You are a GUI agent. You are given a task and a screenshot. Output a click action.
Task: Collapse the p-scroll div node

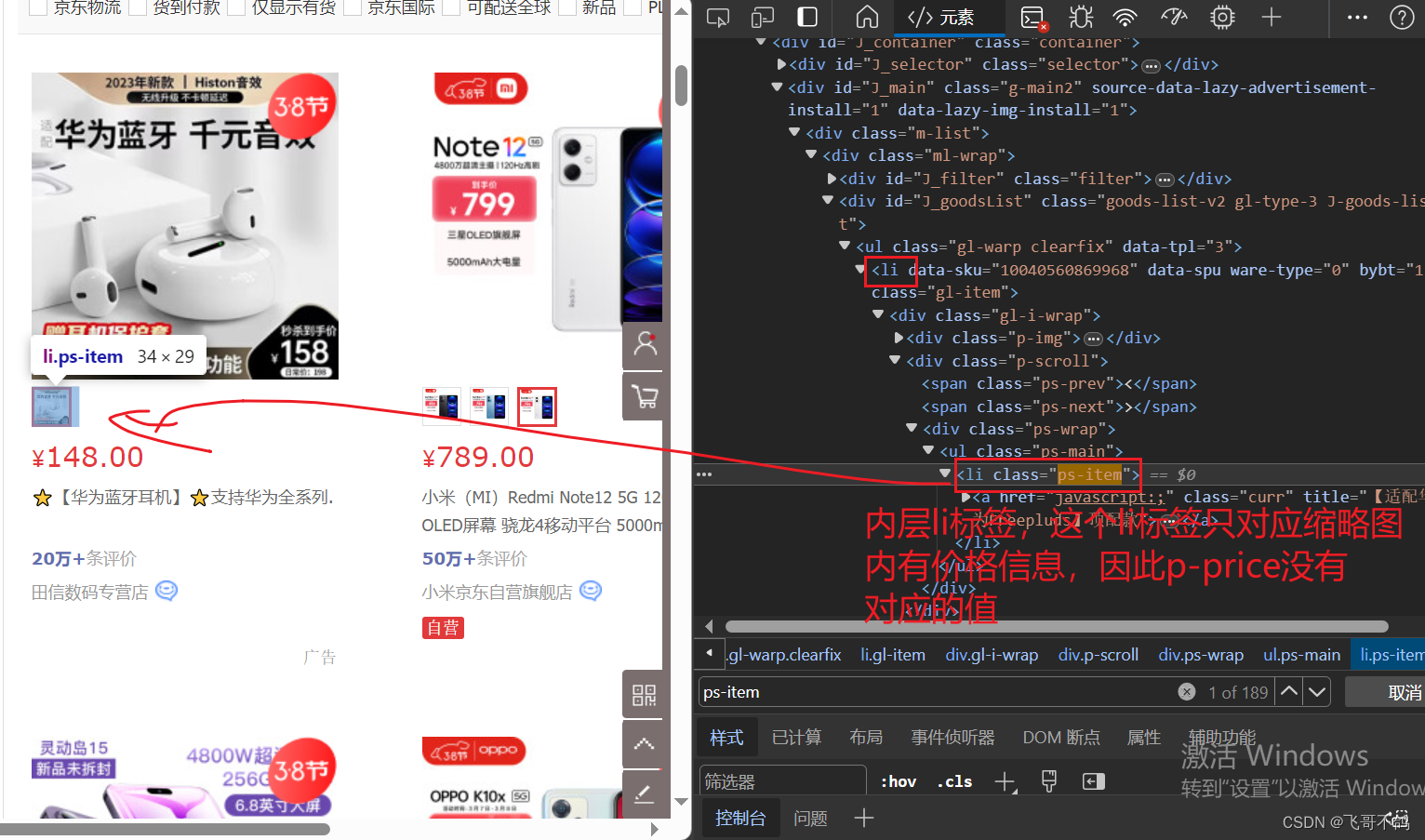coord(895,360)
